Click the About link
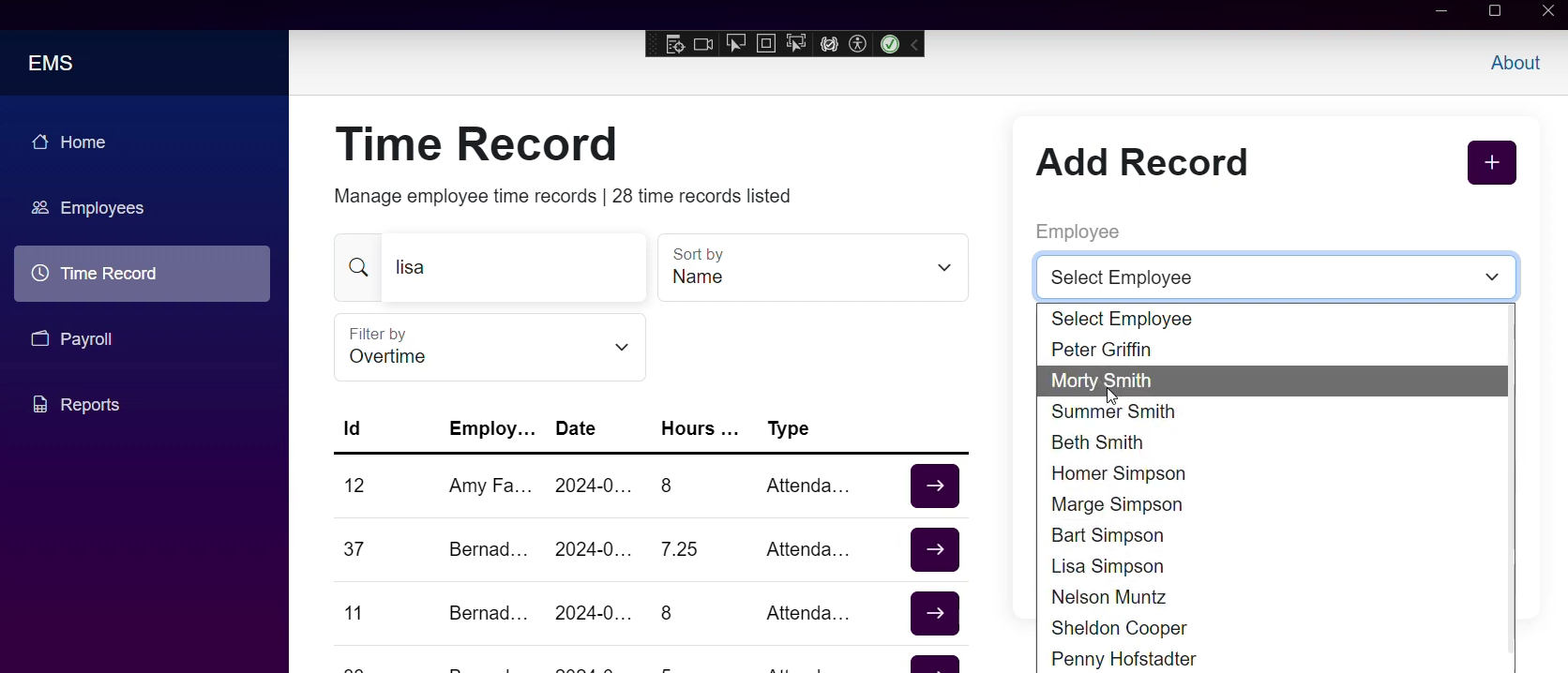Image resolution: width=1568 pixels, height=673 pixels. pos(1515,63)
